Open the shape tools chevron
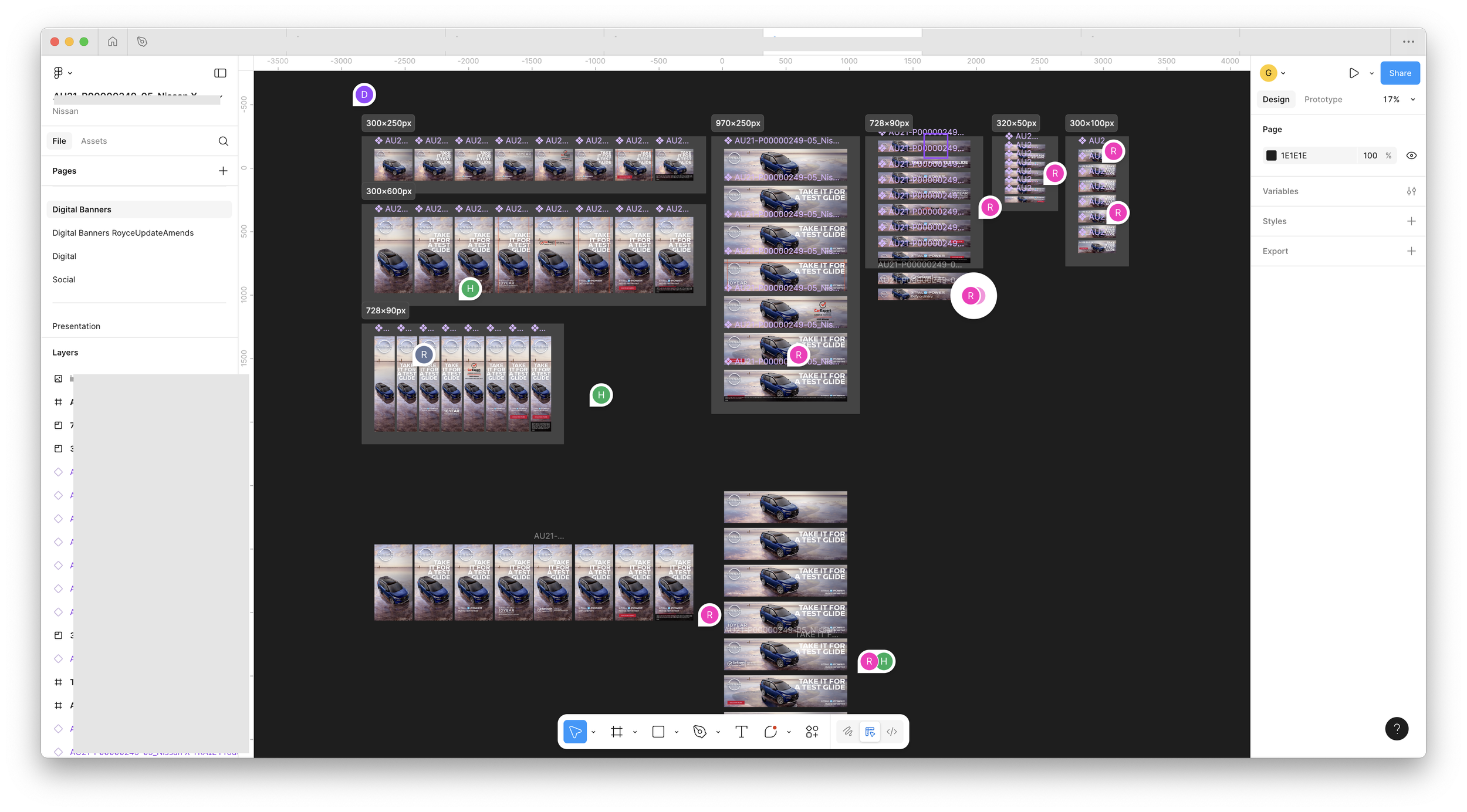 tap(677, 732)
